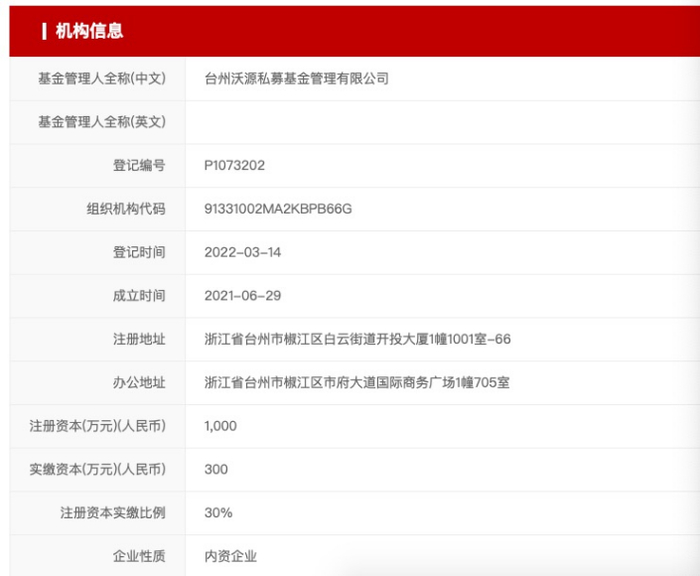Select company name 台州沃源私募基金管理有限公司
The image size is (700, 576).
(296, 79)
